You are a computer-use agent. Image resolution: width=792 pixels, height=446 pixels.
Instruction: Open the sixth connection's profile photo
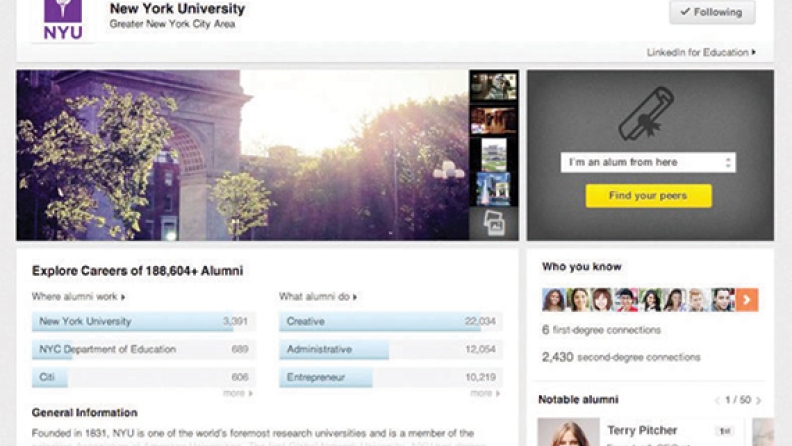point(675,300)
